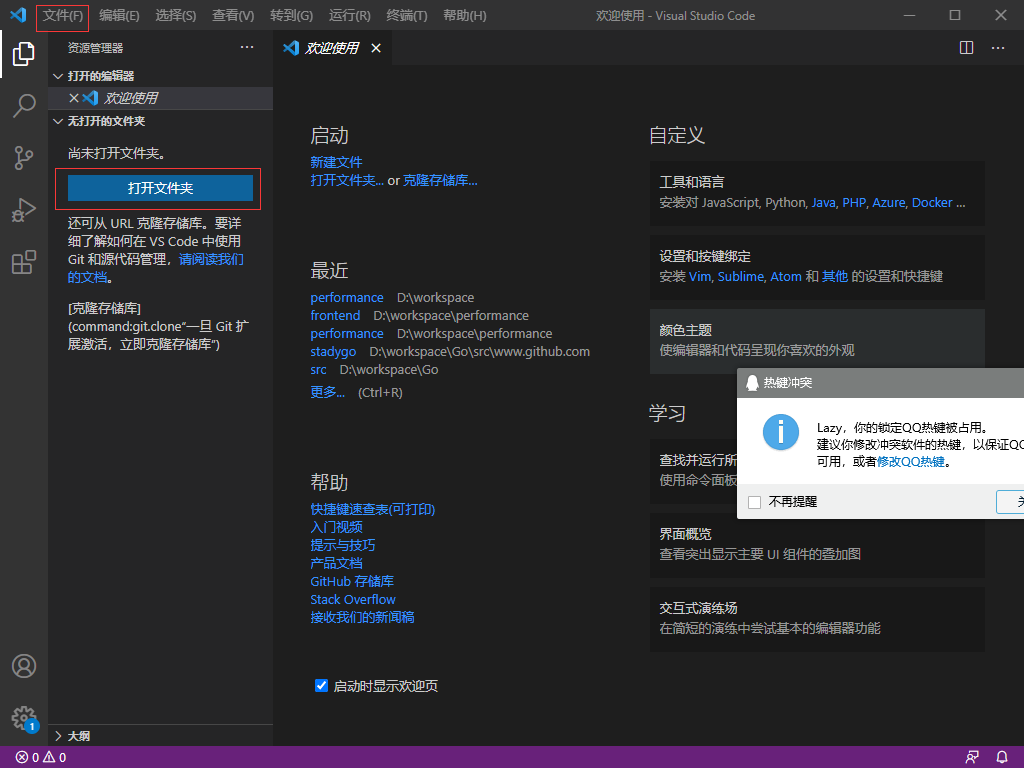Open the 交互式演练场 learning card
The image size is (1024, 768).
pos(817,618)
